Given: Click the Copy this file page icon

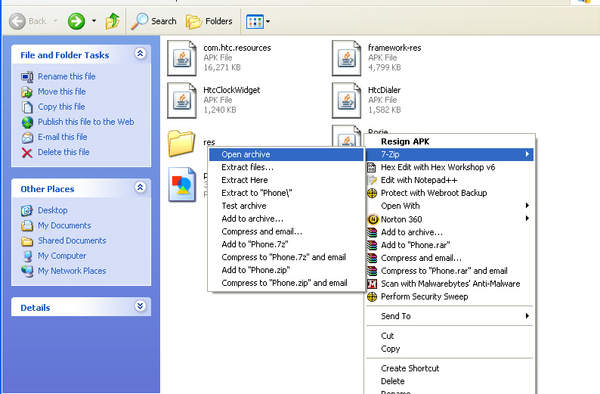Looking at the screenshot, I should pyautogui.click(x=27, y=107).
